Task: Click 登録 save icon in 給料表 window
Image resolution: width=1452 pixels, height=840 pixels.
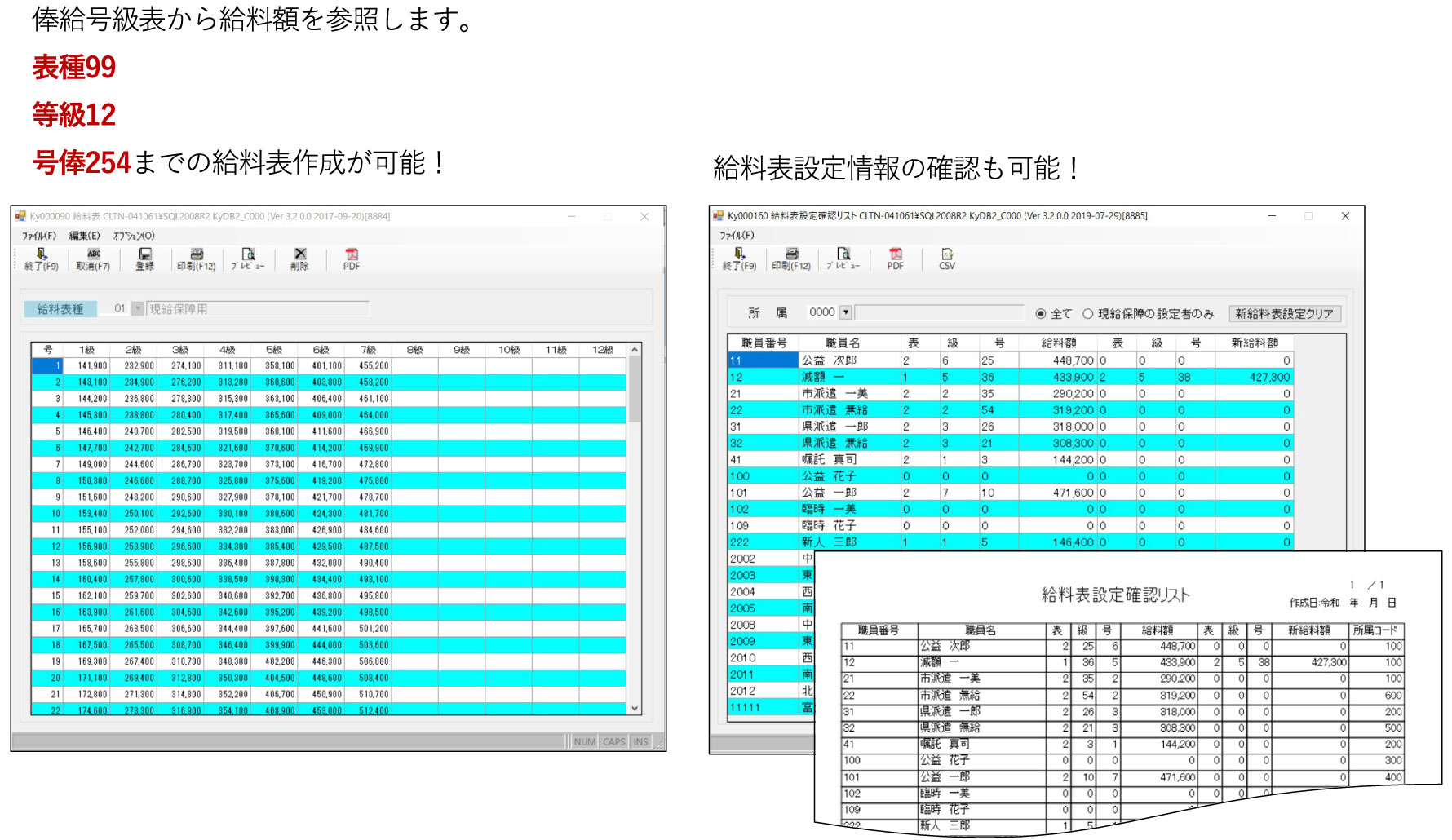Action: click(144, 259)
